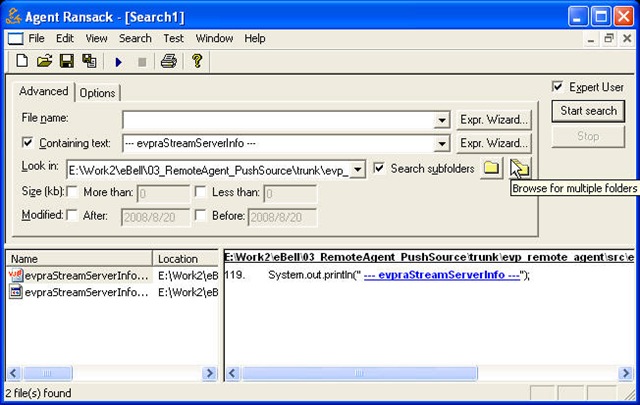
Task: Click file list scroll right arrow
Action: (x=209, y=373)
